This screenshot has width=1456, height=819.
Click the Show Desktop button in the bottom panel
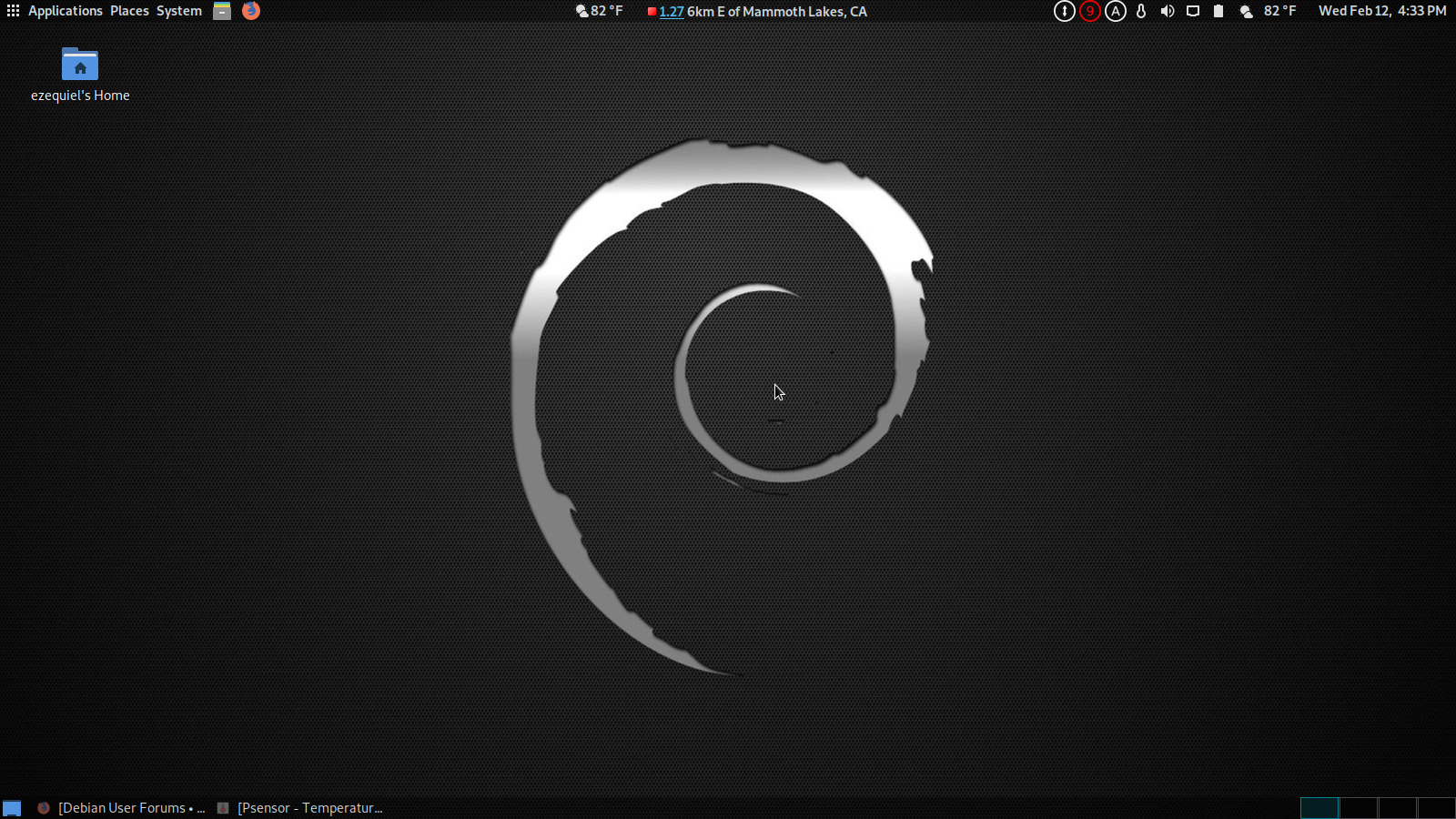[12, 808]
